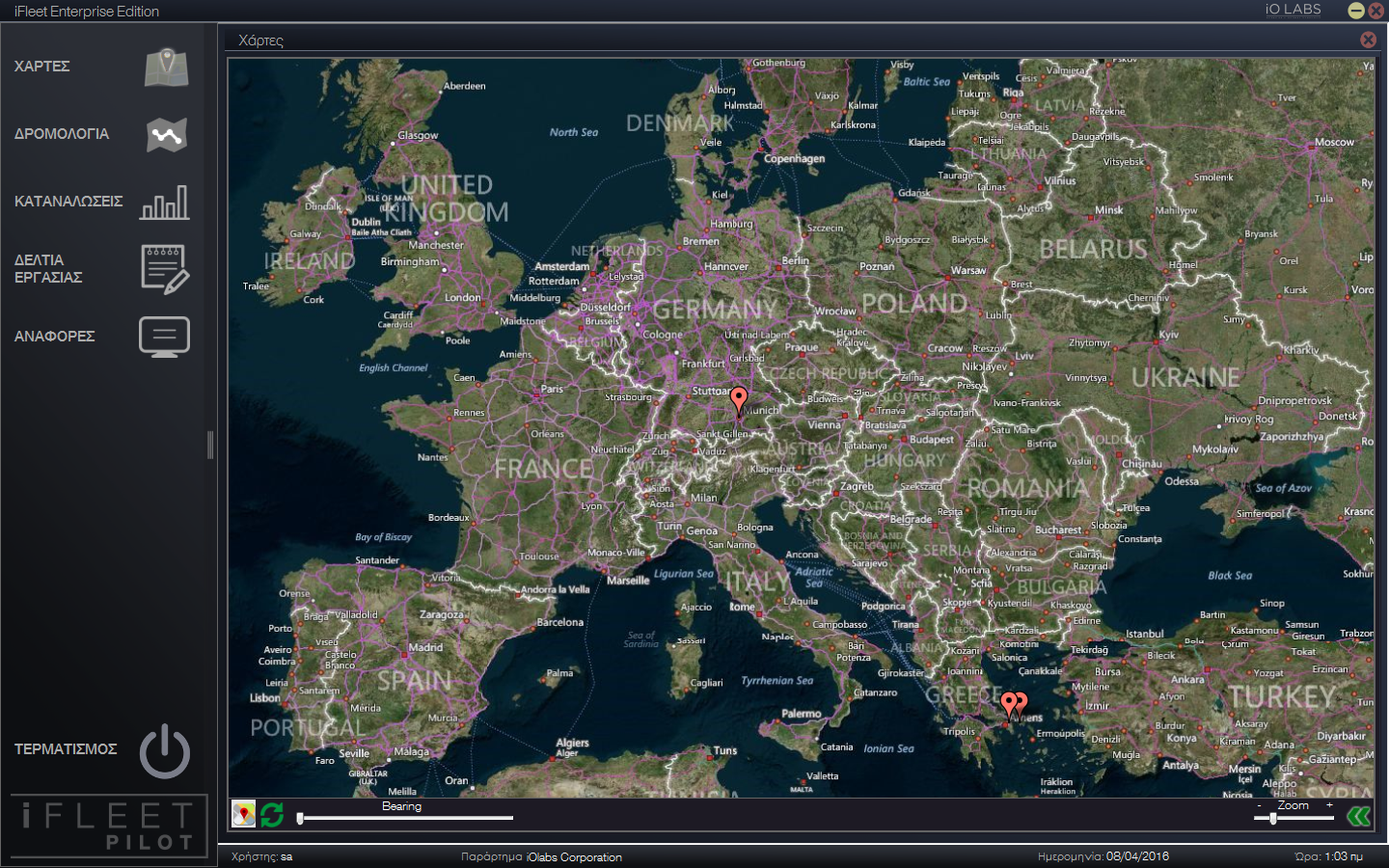Open the ΚΑΤΑΝΑΛΩΣΕΙΣ bar chart icon

165,203
